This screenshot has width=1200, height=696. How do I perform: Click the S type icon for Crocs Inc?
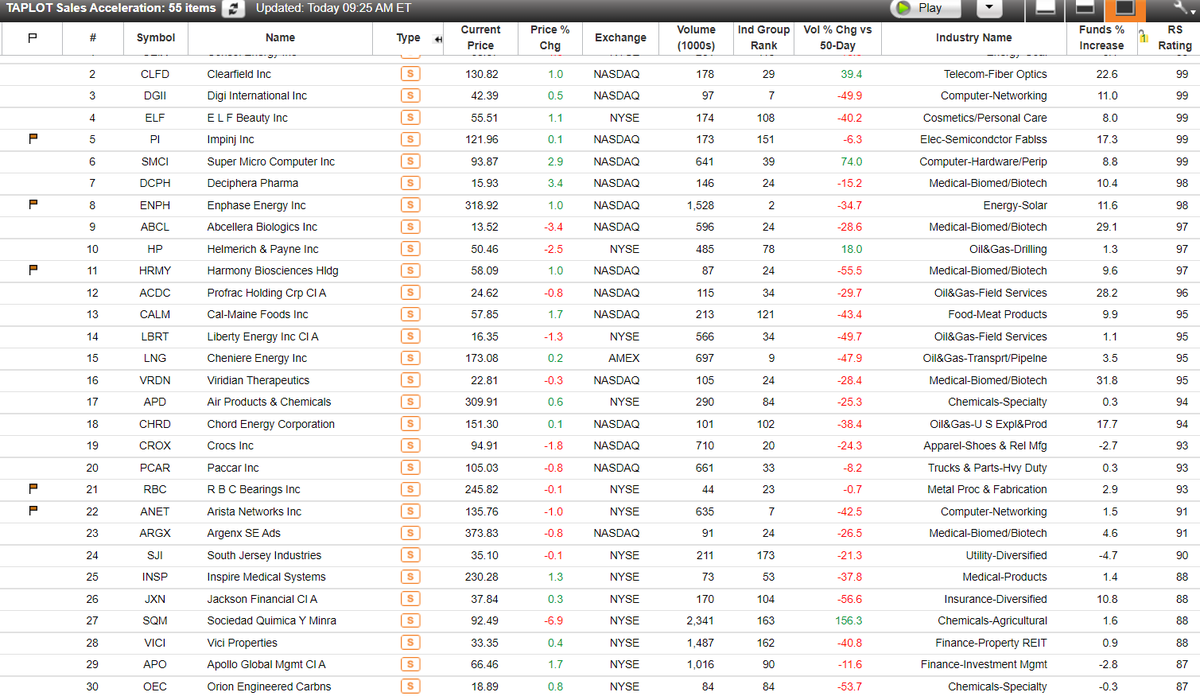[x=408, y=446]
